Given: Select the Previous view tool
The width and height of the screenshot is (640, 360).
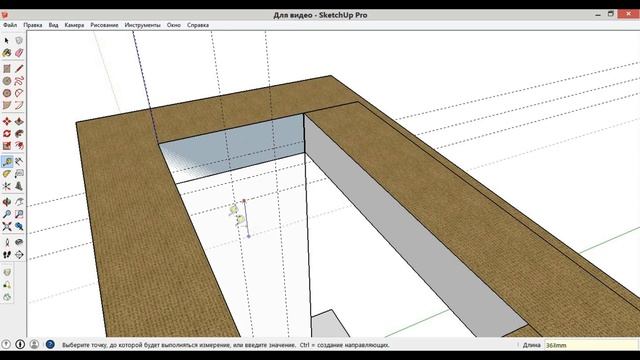Looking at the screenshot, I should 19,227.
